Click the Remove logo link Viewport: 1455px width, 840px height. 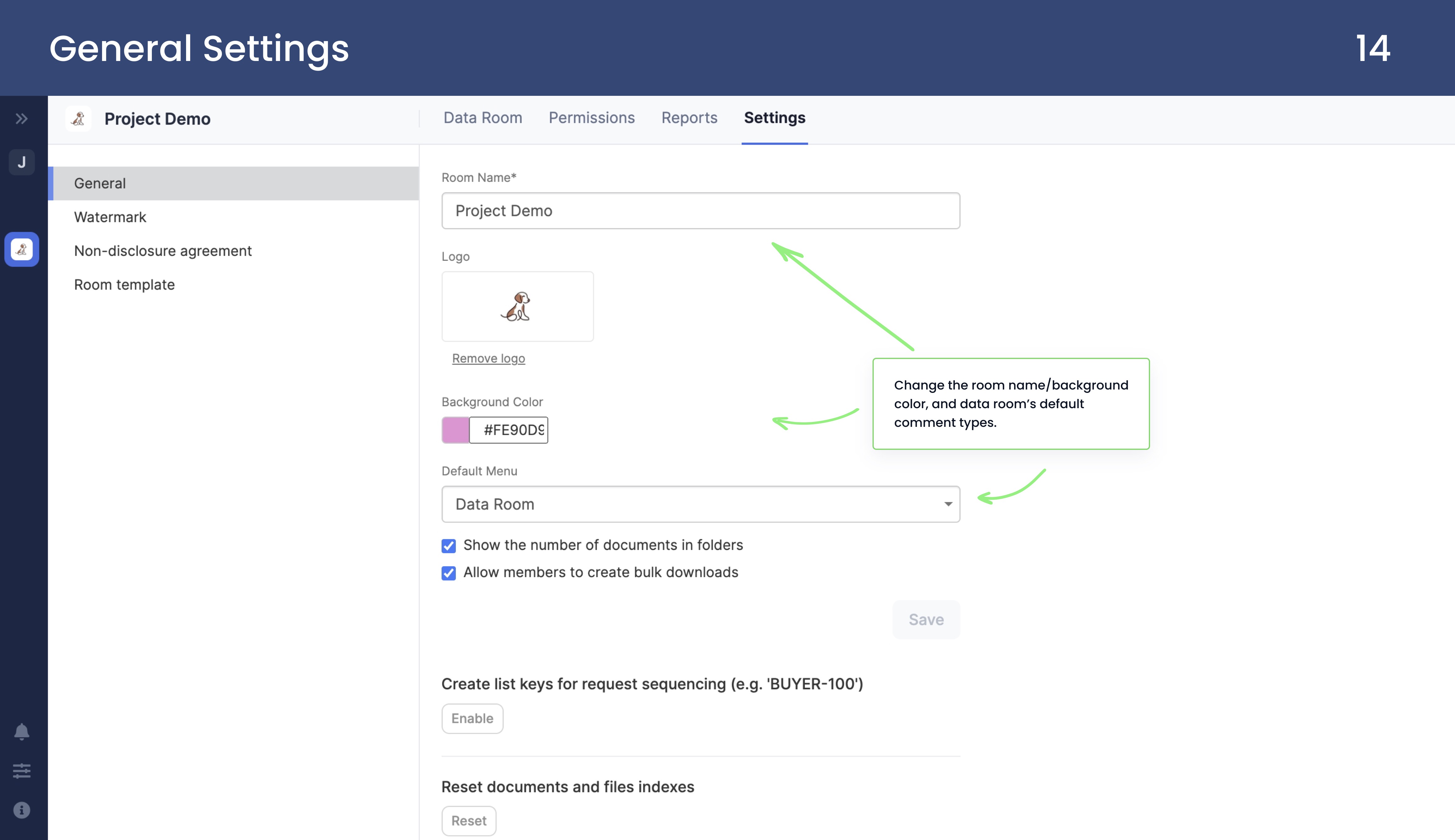[x=488, y=358]
